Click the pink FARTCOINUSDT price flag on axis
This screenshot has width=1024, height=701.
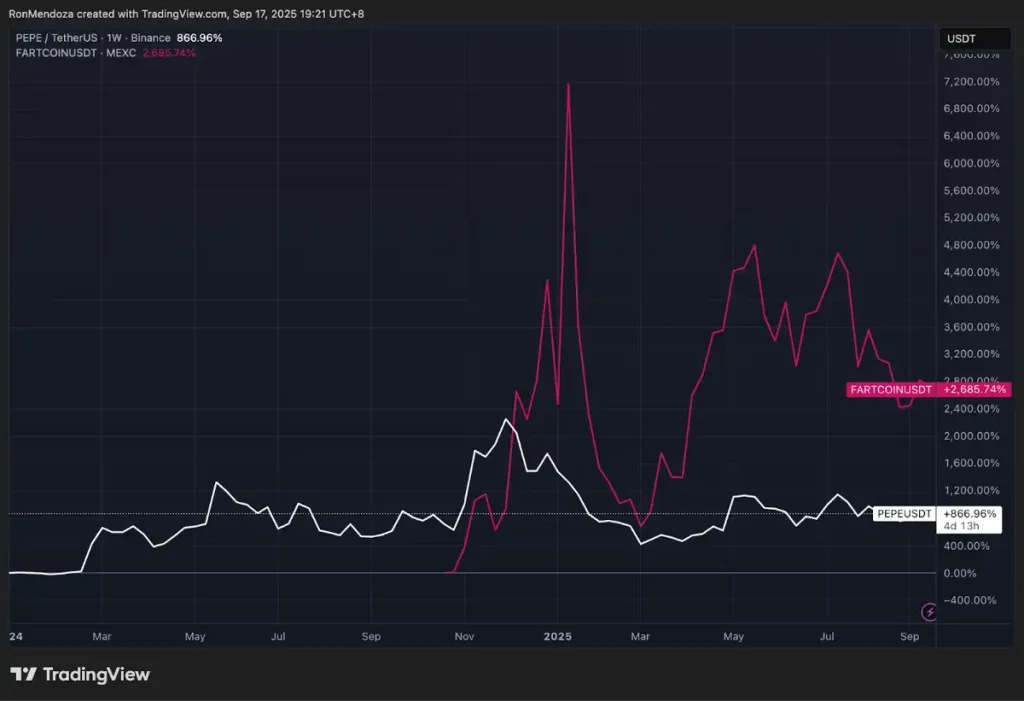point(930,389)
